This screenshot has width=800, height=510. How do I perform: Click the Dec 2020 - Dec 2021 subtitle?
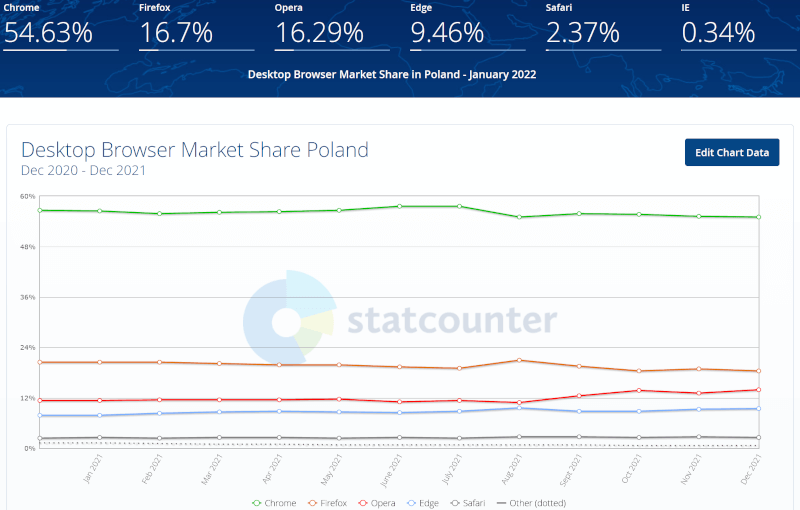tap(83, 170)
